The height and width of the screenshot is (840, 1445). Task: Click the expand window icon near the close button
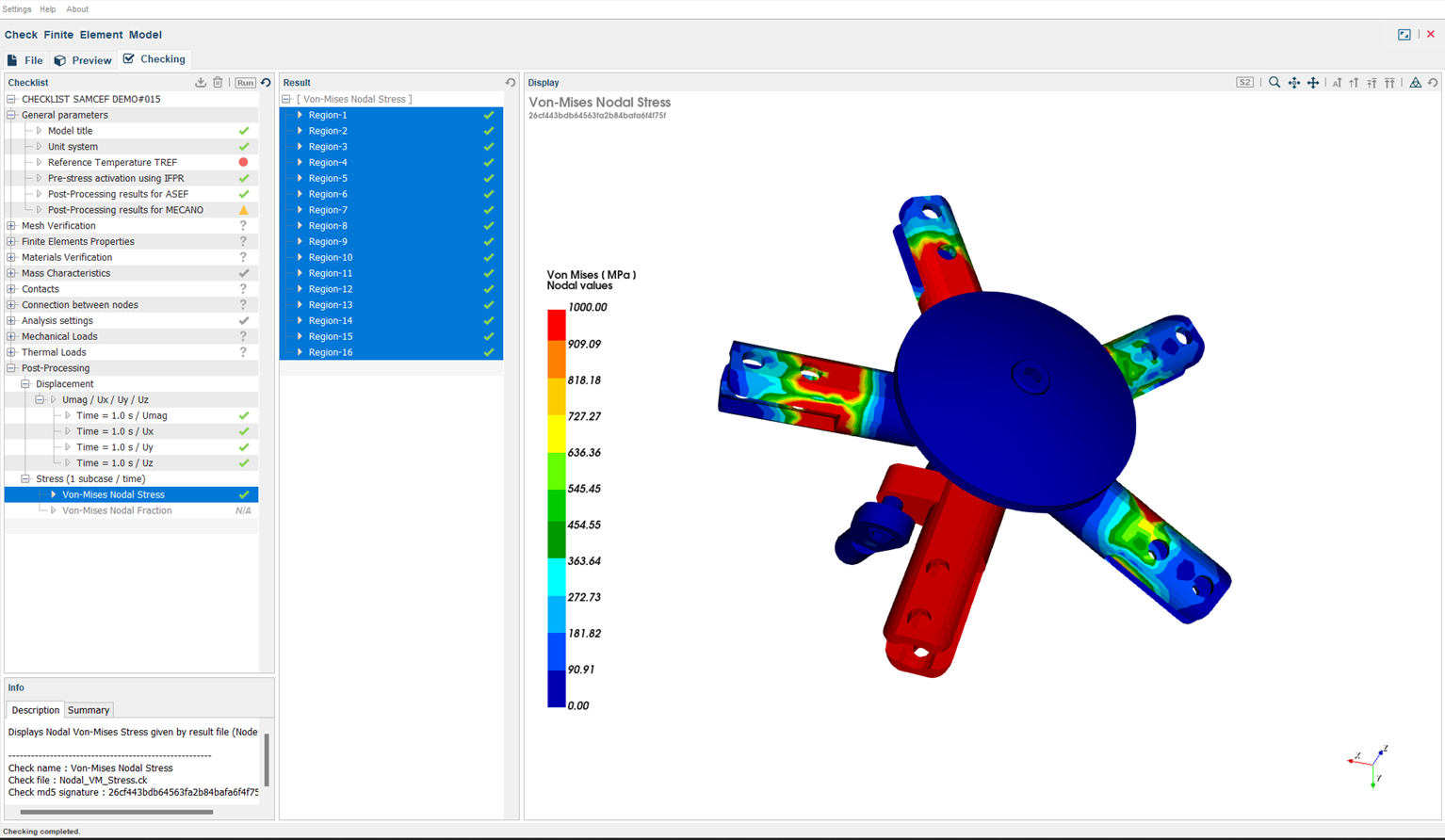click(1404, 35)
